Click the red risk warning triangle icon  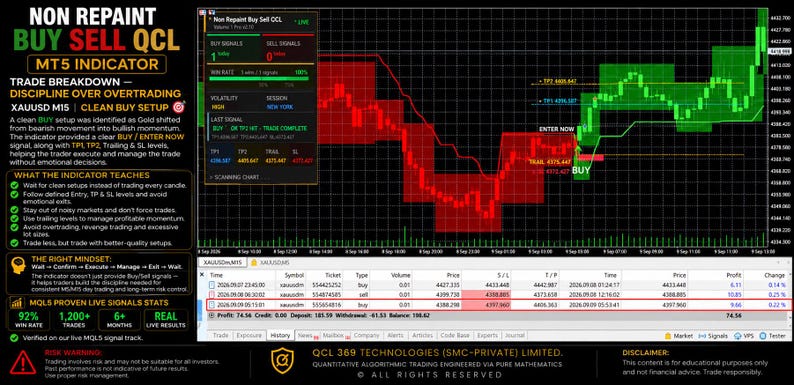coord(22,362)
